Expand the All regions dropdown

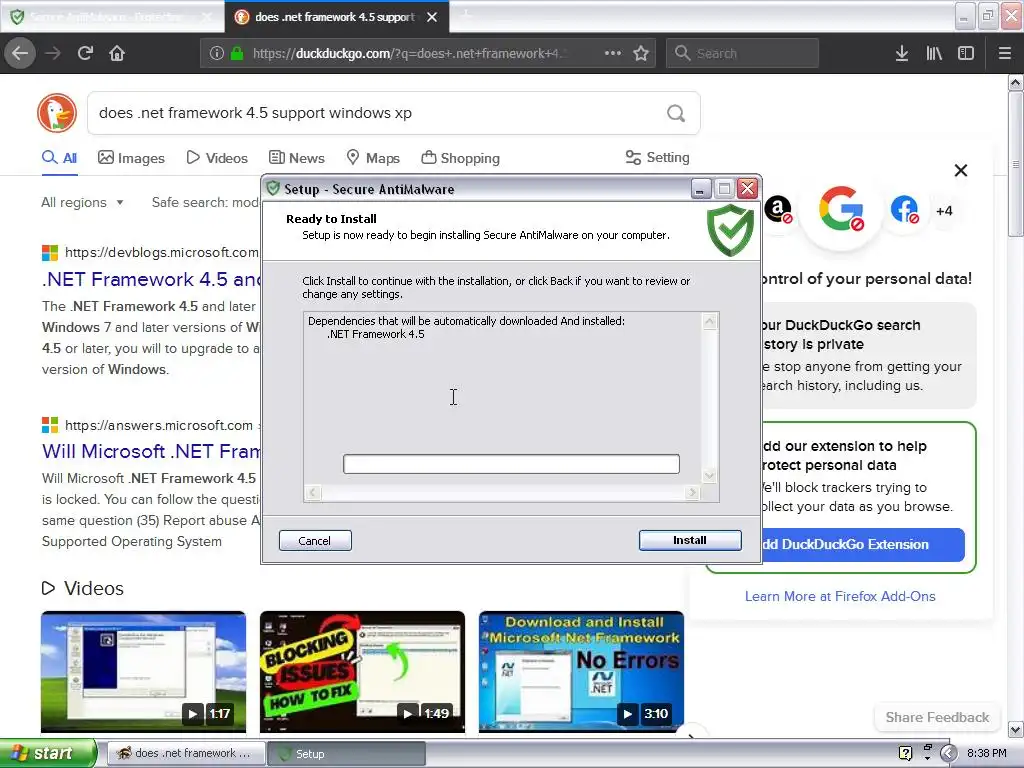(82, 202)
